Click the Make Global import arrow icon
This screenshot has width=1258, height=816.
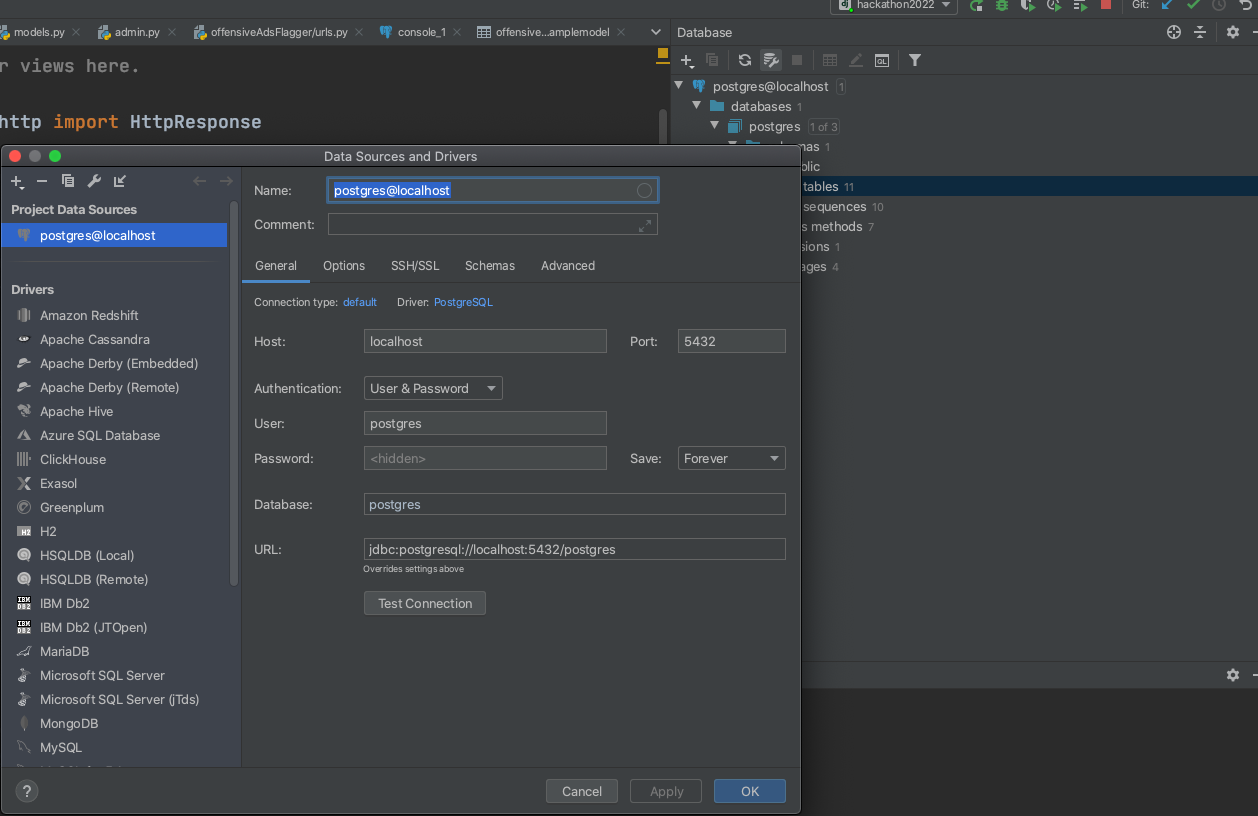tap(120, 181)
